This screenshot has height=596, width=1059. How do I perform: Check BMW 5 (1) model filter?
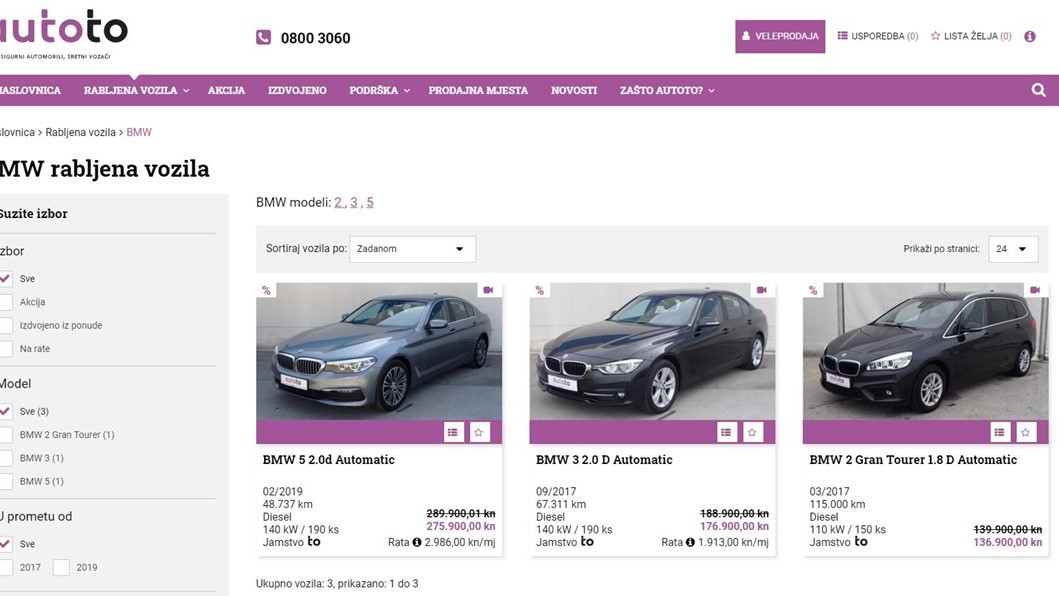[5, 481]
